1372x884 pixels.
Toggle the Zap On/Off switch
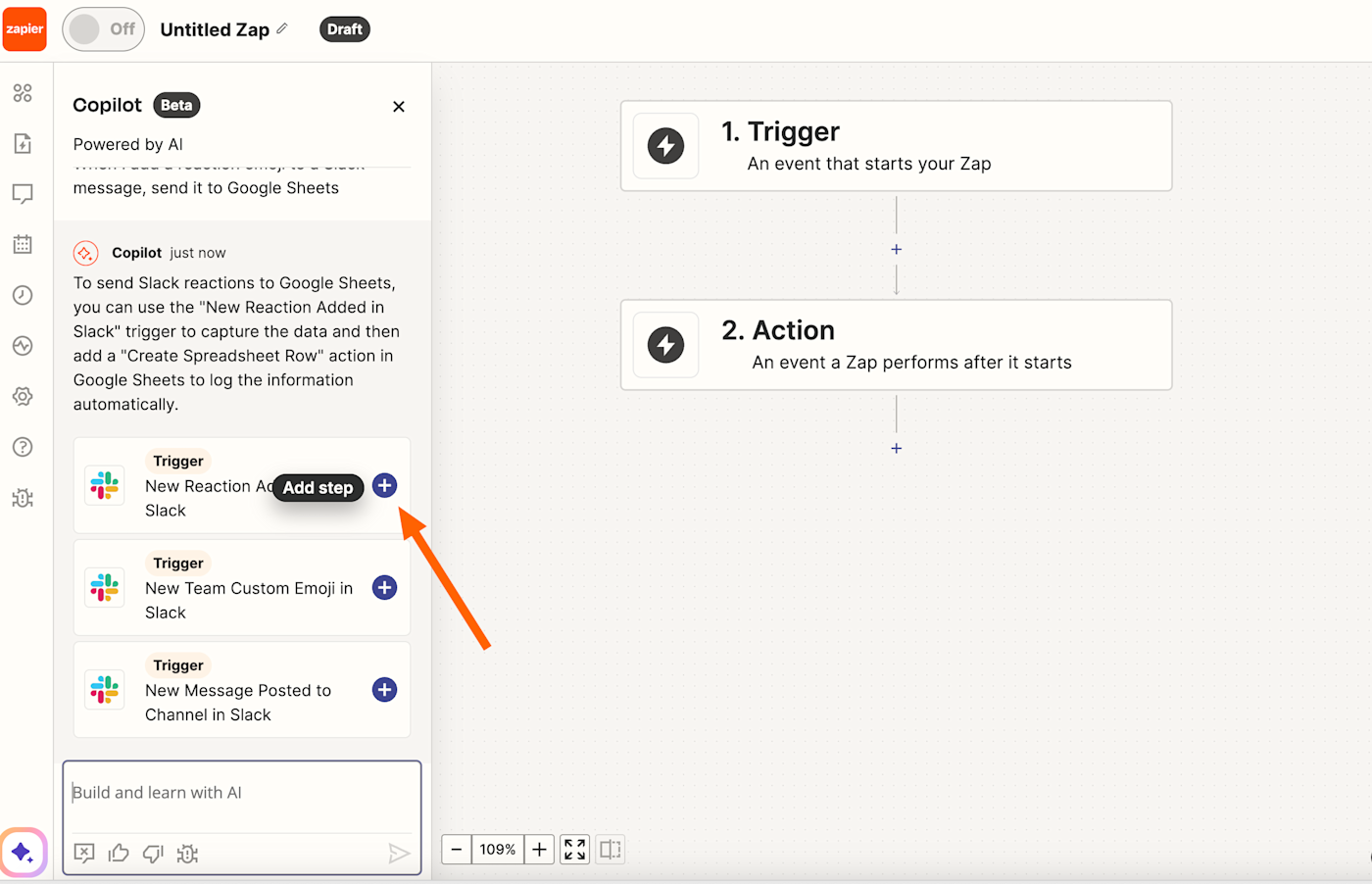pos(104,29)
